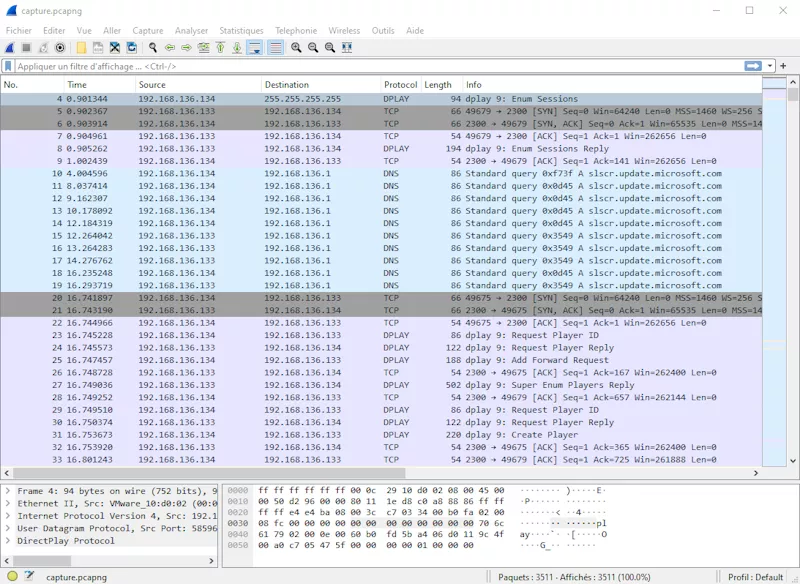Open the Fichier menu
This screenshot has height=584, width=800.
click(18, 31)
